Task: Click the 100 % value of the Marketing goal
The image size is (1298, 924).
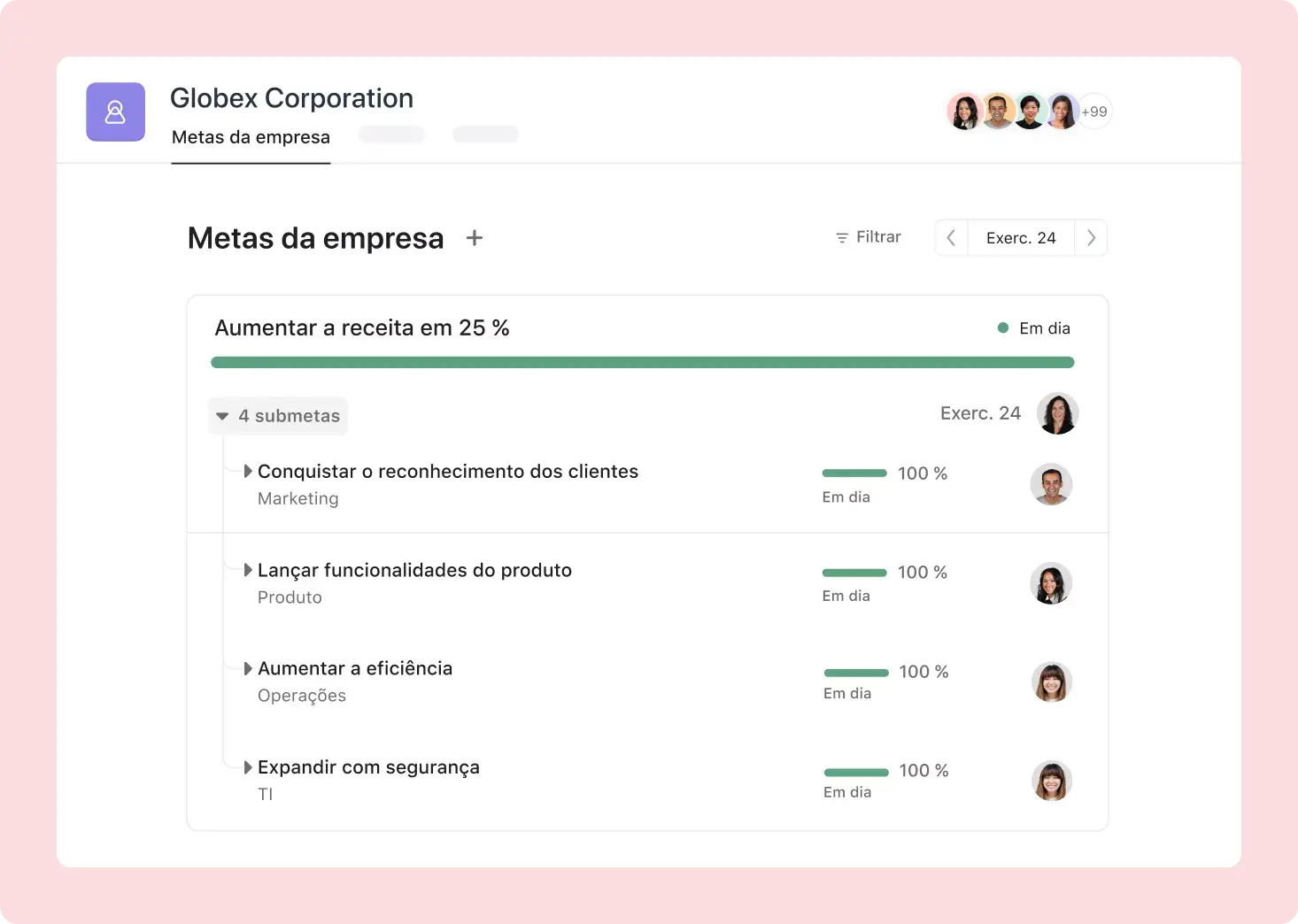Action: [923, 474]
